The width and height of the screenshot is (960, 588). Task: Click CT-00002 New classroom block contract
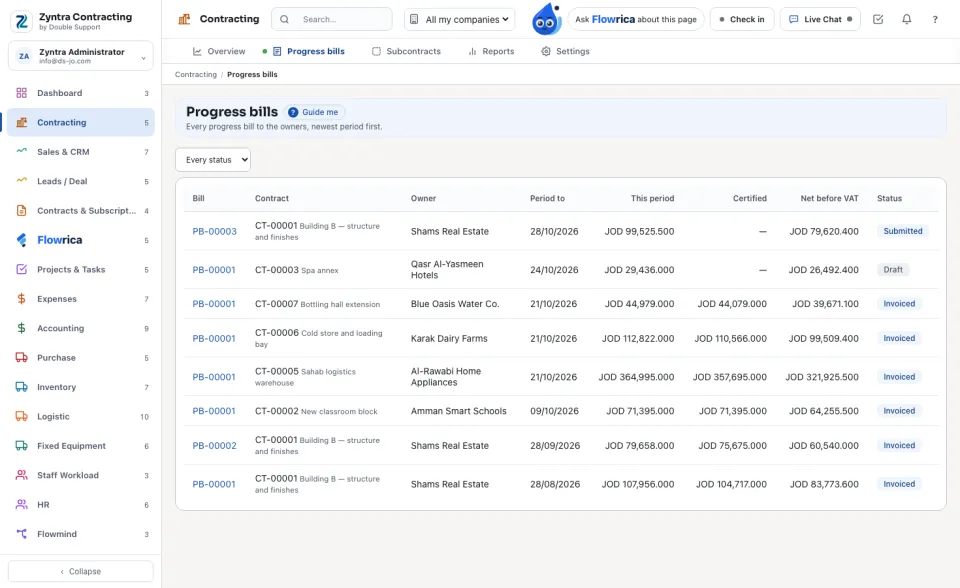pyautogui.click(x=316, y=411)
